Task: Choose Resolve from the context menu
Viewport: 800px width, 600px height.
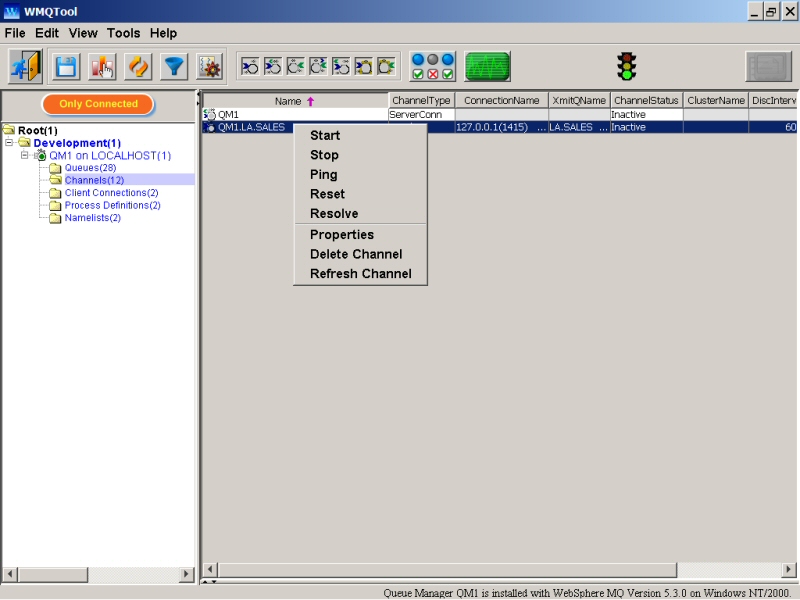Action: 360,213
